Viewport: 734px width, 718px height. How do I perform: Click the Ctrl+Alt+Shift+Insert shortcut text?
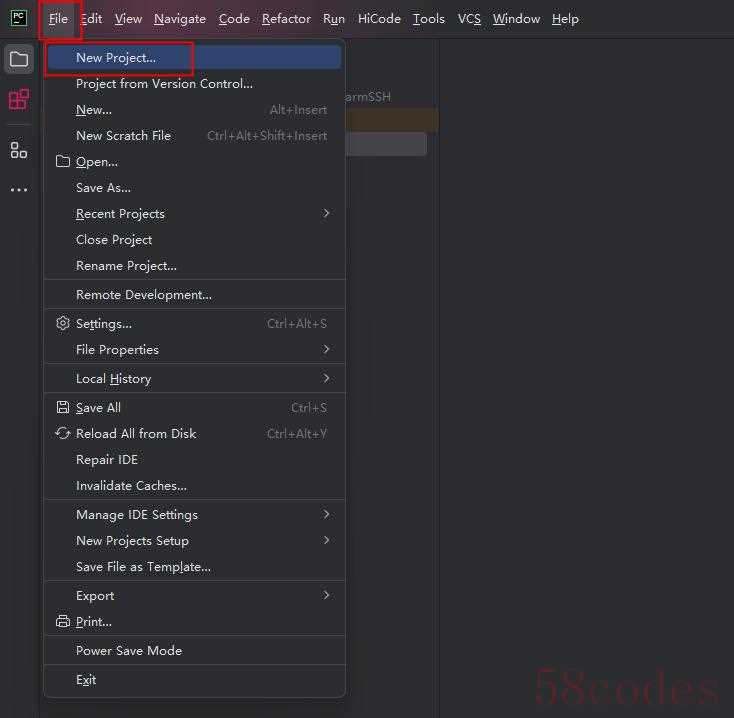[x=267, y=136]
